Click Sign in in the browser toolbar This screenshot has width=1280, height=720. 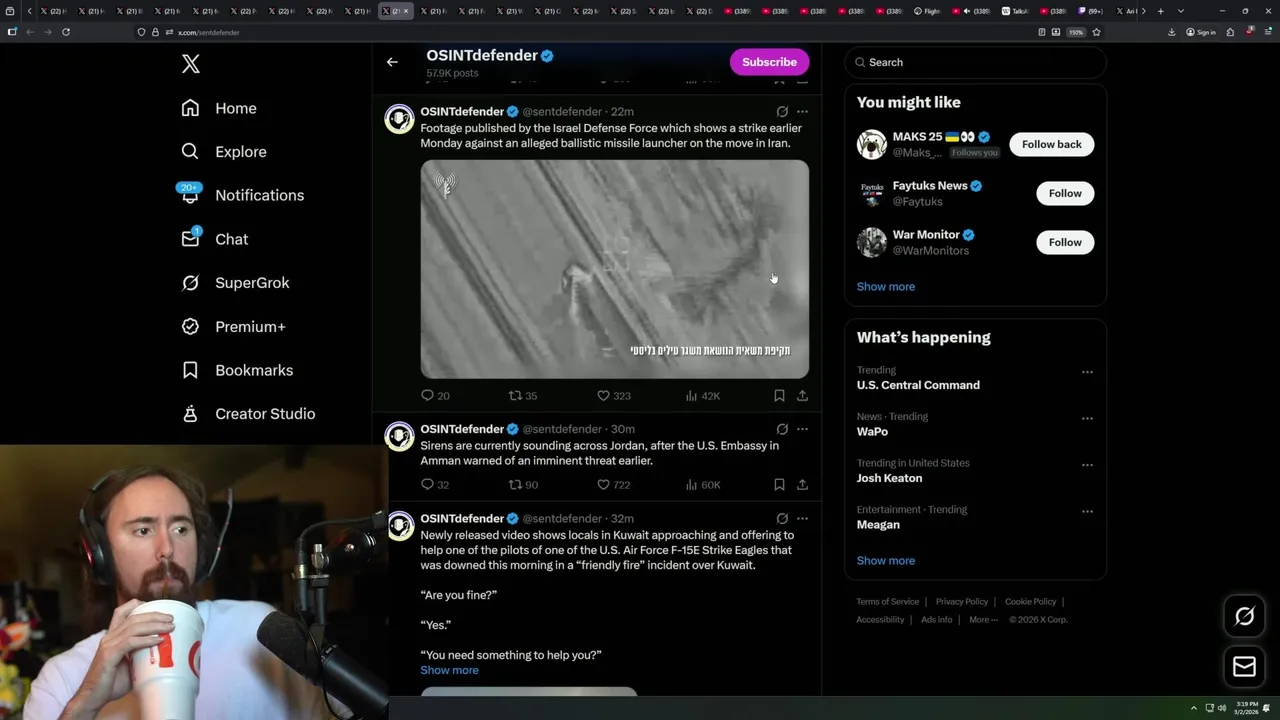click(x=1200, y=32)
